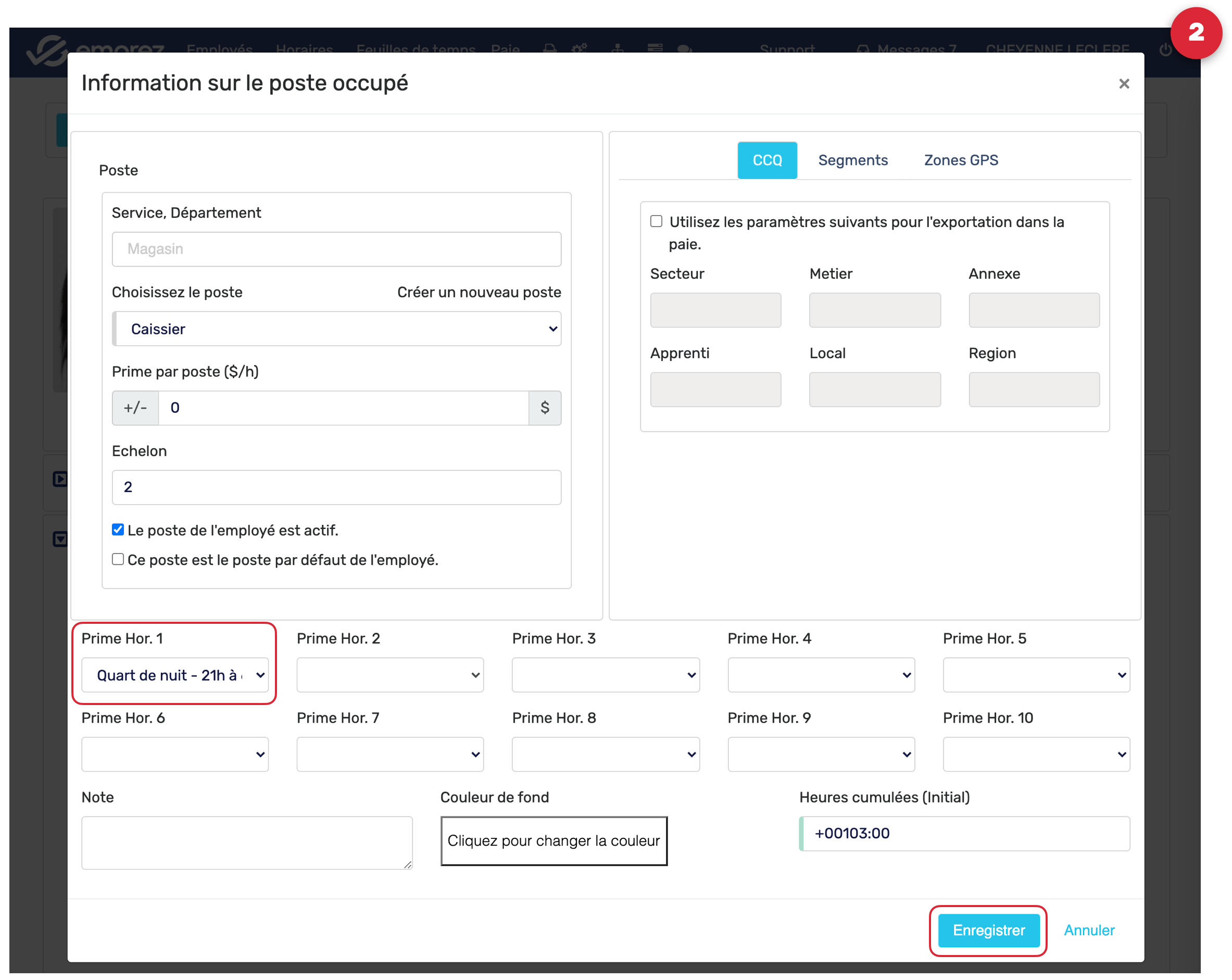Enable paie exportation parameters checkbox

(x=656, y=221)
